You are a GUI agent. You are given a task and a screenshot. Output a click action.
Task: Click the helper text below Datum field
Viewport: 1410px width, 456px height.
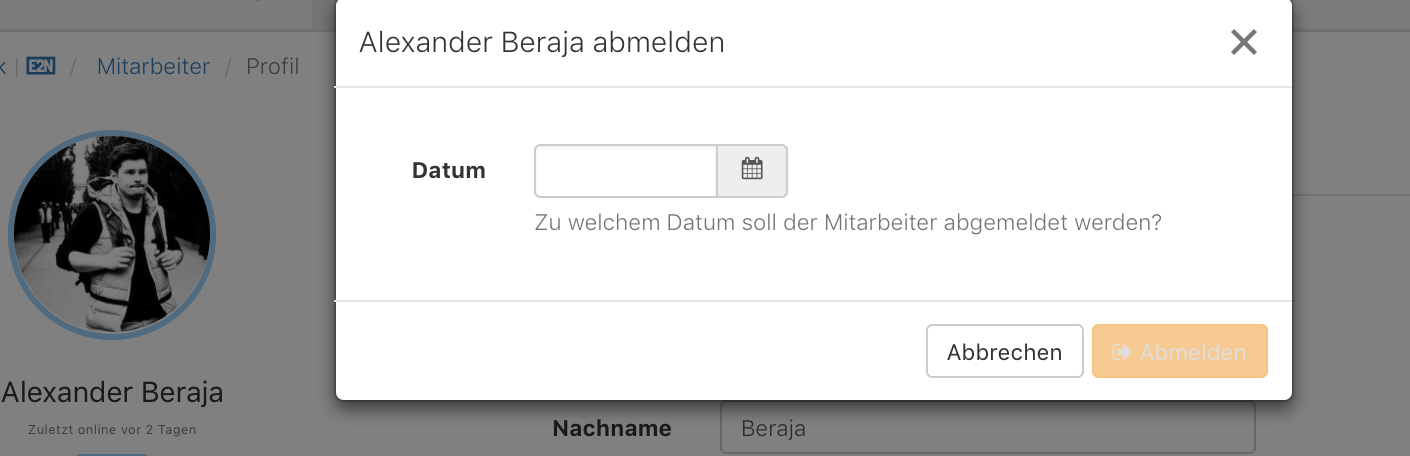[x=848, y=222]
